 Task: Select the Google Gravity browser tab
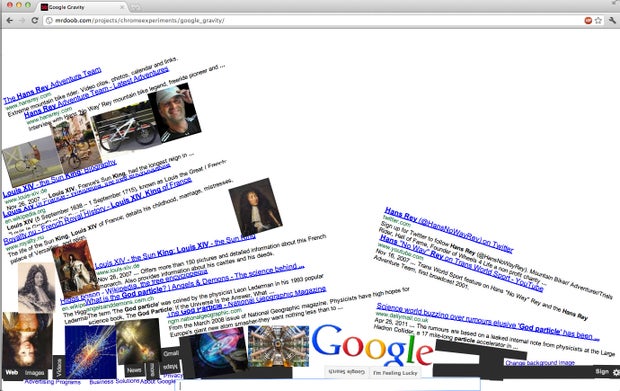coord(82,7)
